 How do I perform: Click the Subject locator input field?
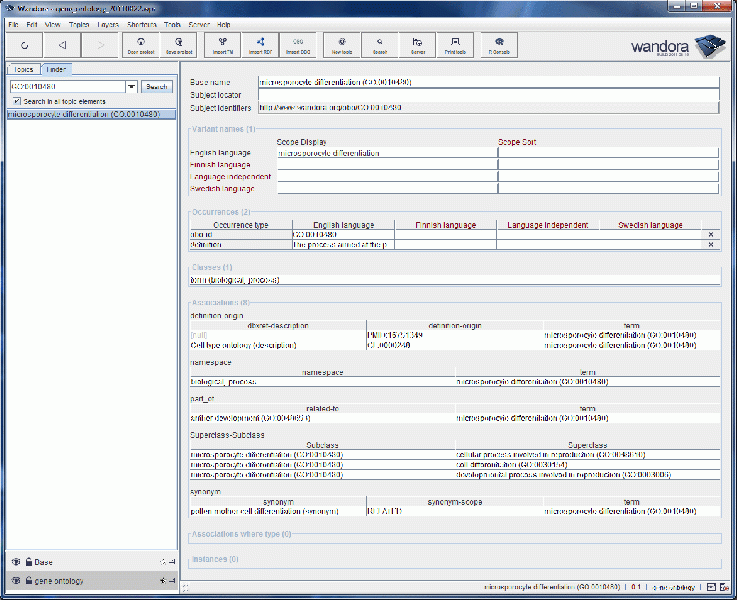tap(488, 95)
